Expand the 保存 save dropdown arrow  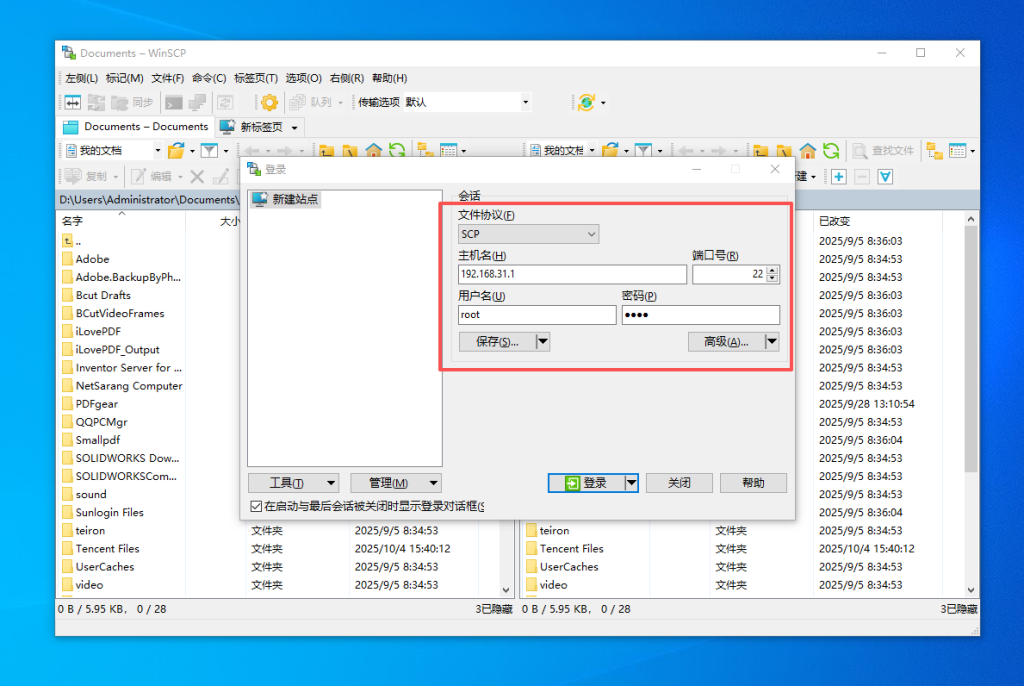coord(543,342)
